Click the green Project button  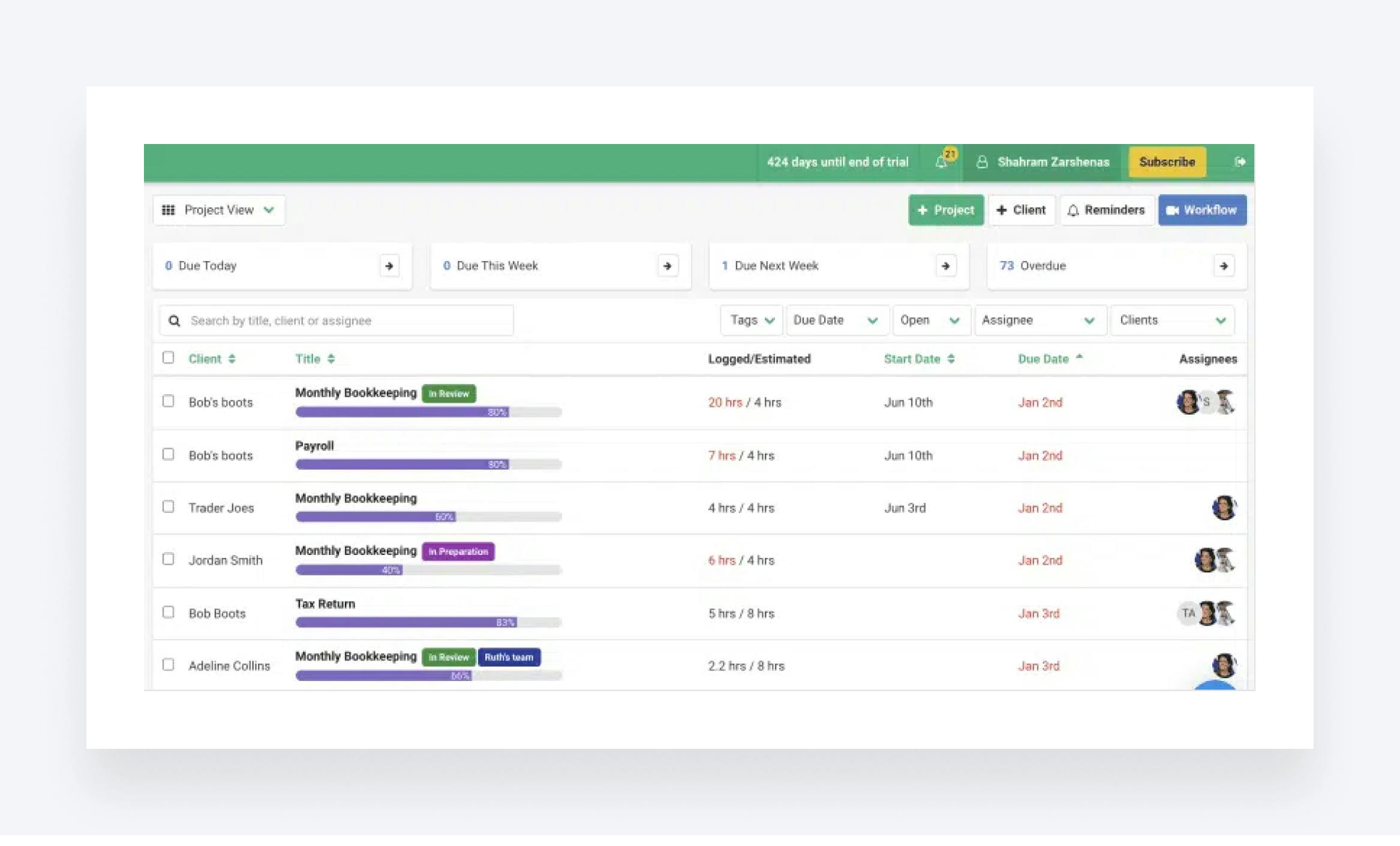945,210
